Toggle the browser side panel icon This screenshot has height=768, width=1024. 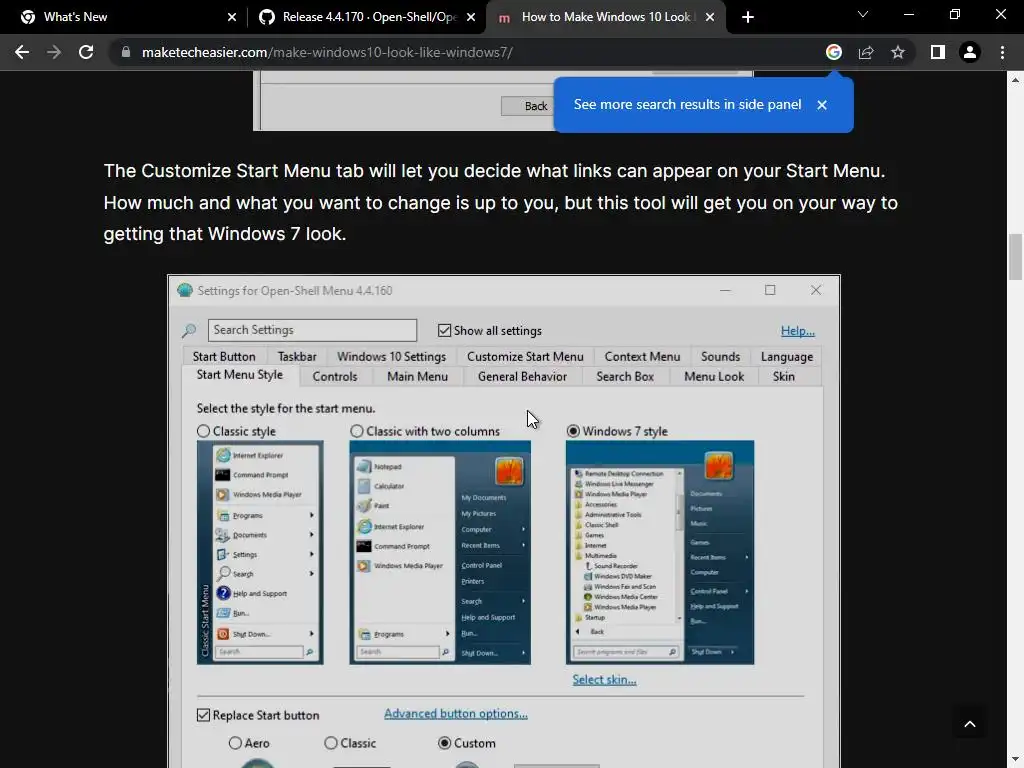pos(938,52)
